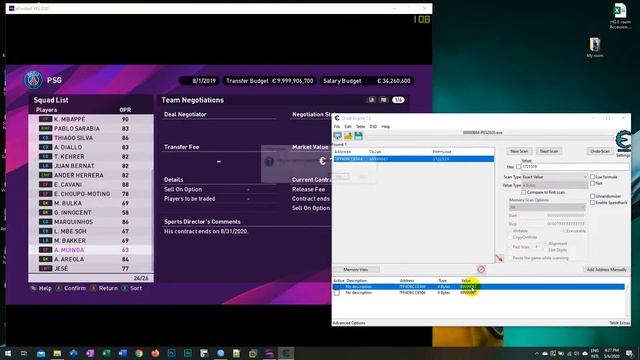Click the red delete-all-addresses circle icon

481,269
